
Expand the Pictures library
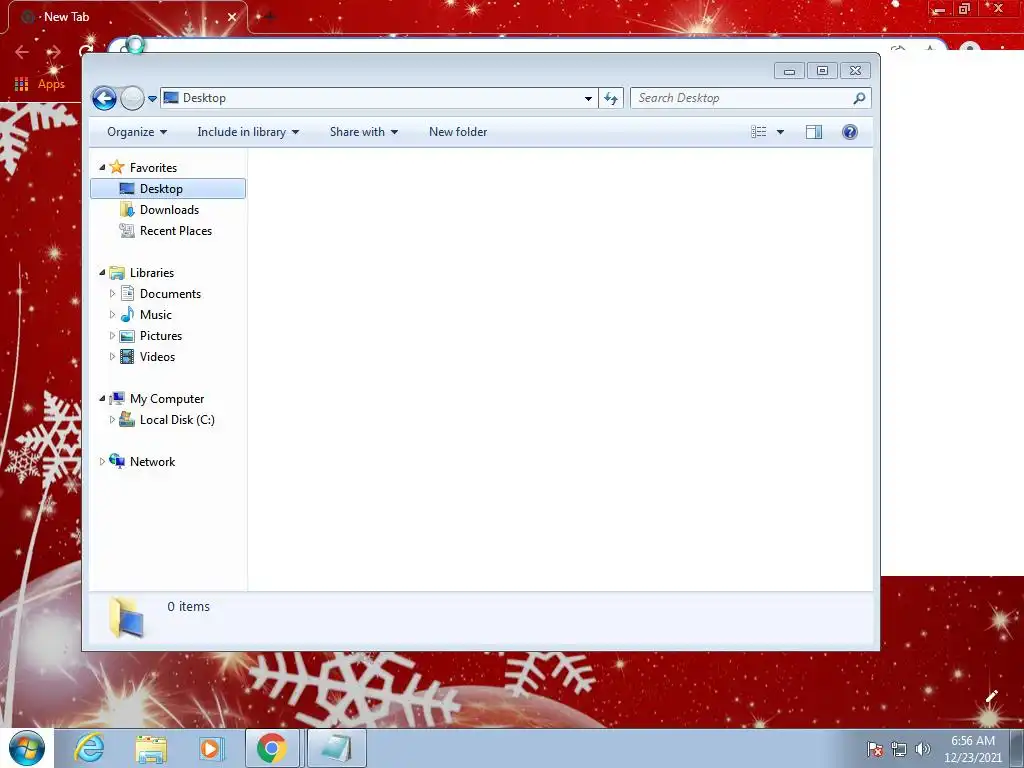point(112,336)
